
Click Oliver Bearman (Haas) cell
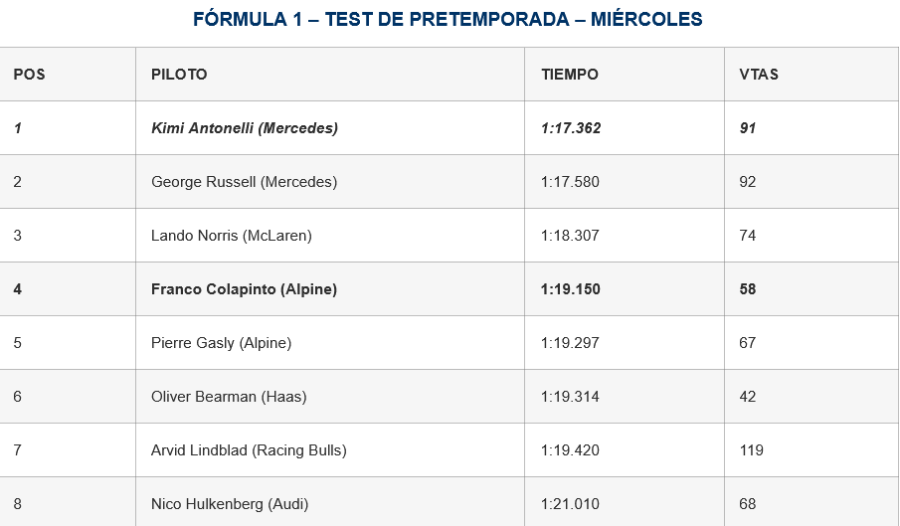point(229,397)
